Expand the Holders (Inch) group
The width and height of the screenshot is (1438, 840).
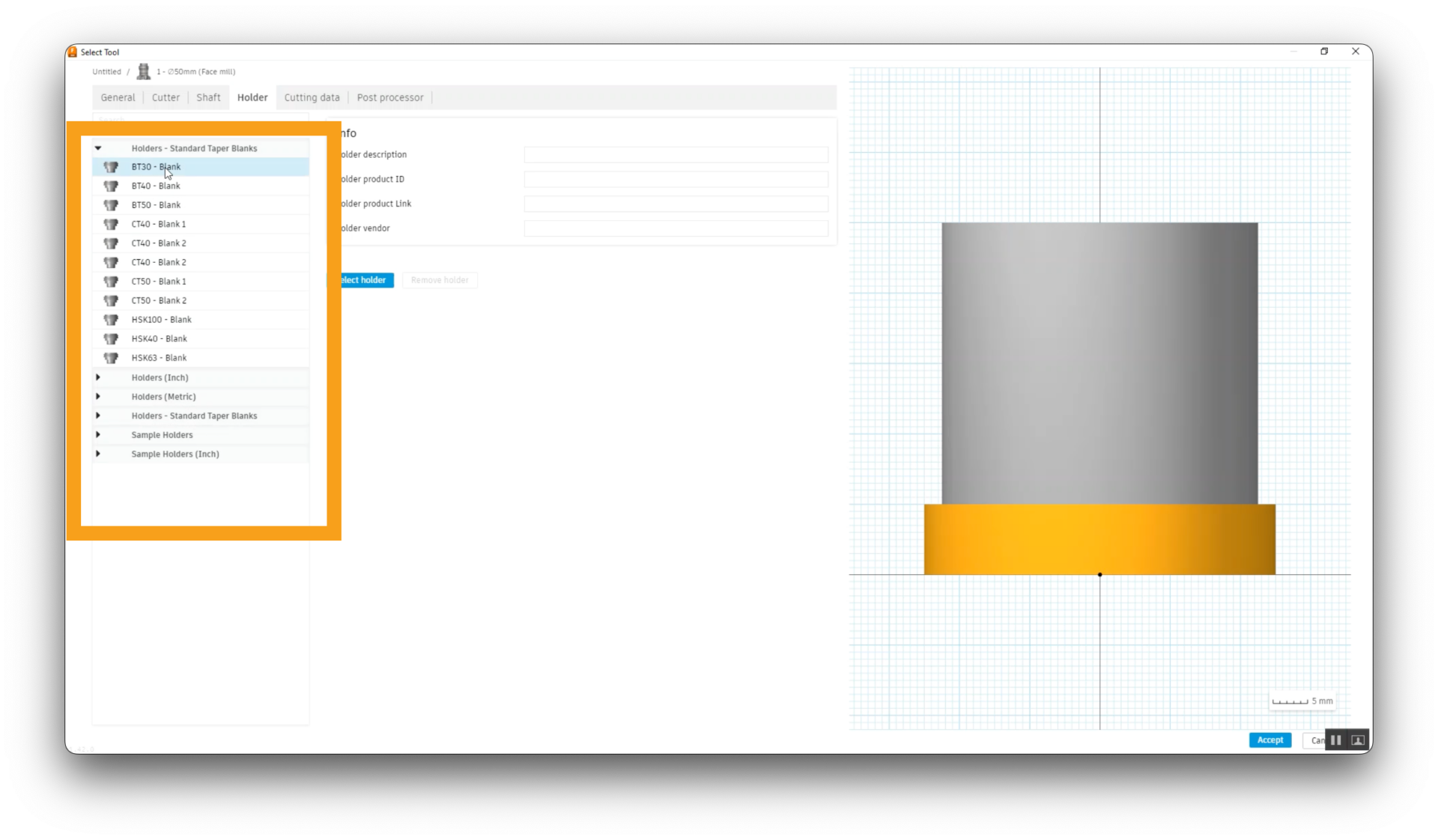98,377
